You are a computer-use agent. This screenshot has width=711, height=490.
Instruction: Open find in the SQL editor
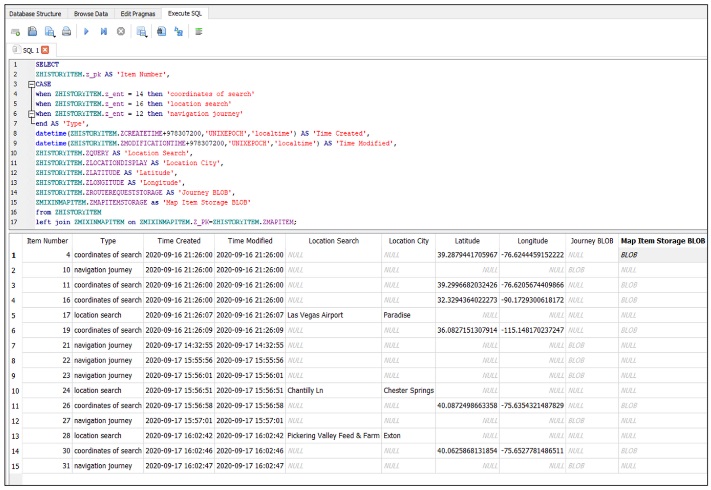(162, 31)
